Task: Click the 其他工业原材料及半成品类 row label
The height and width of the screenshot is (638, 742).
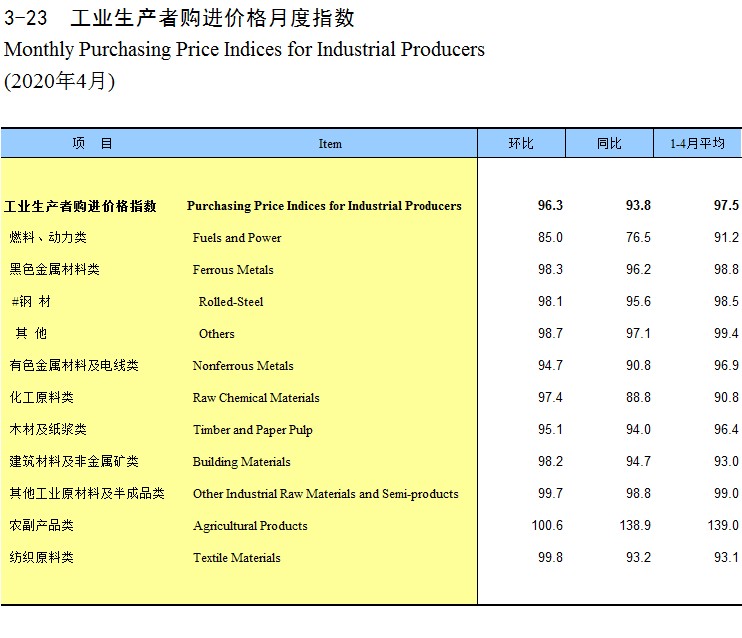Action: 87,493
